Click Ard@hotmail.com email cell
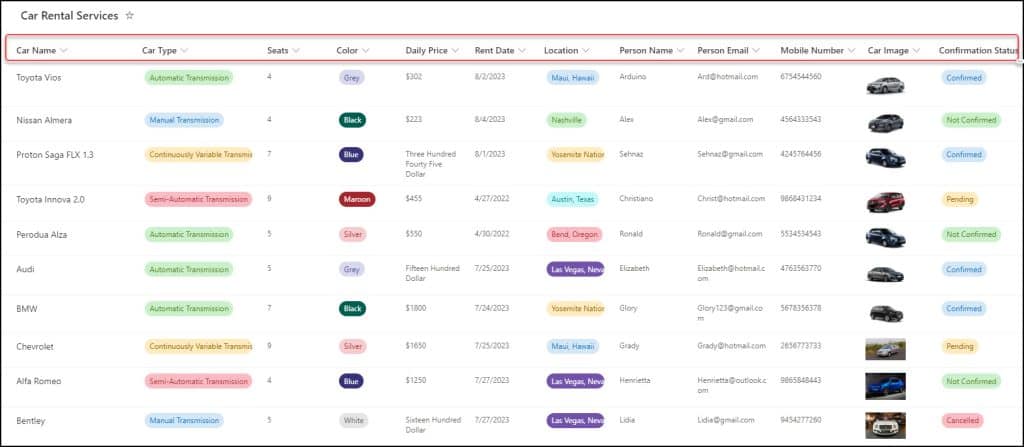 click(728, 76)
